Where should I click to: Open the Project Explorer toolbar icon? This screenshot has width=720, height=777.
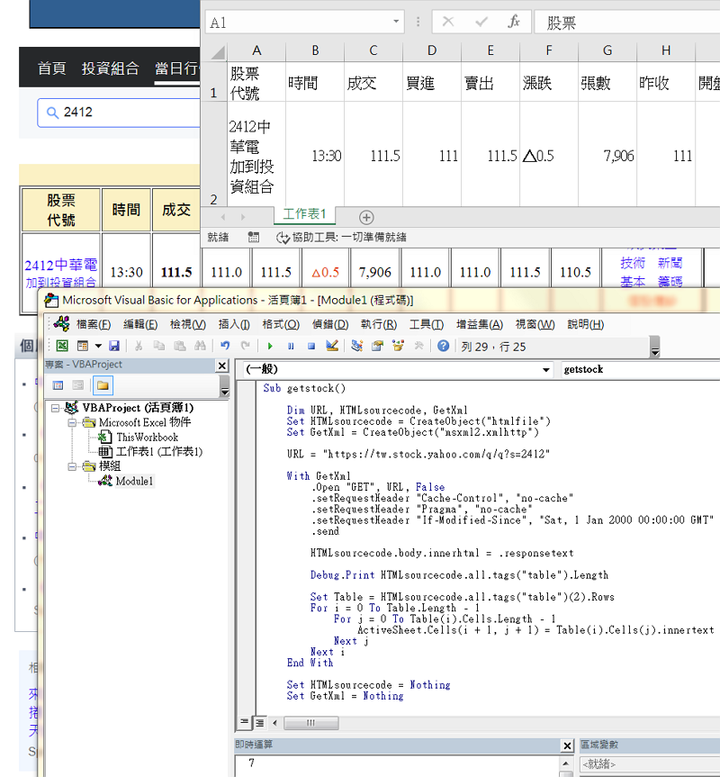tap(357, 346)
